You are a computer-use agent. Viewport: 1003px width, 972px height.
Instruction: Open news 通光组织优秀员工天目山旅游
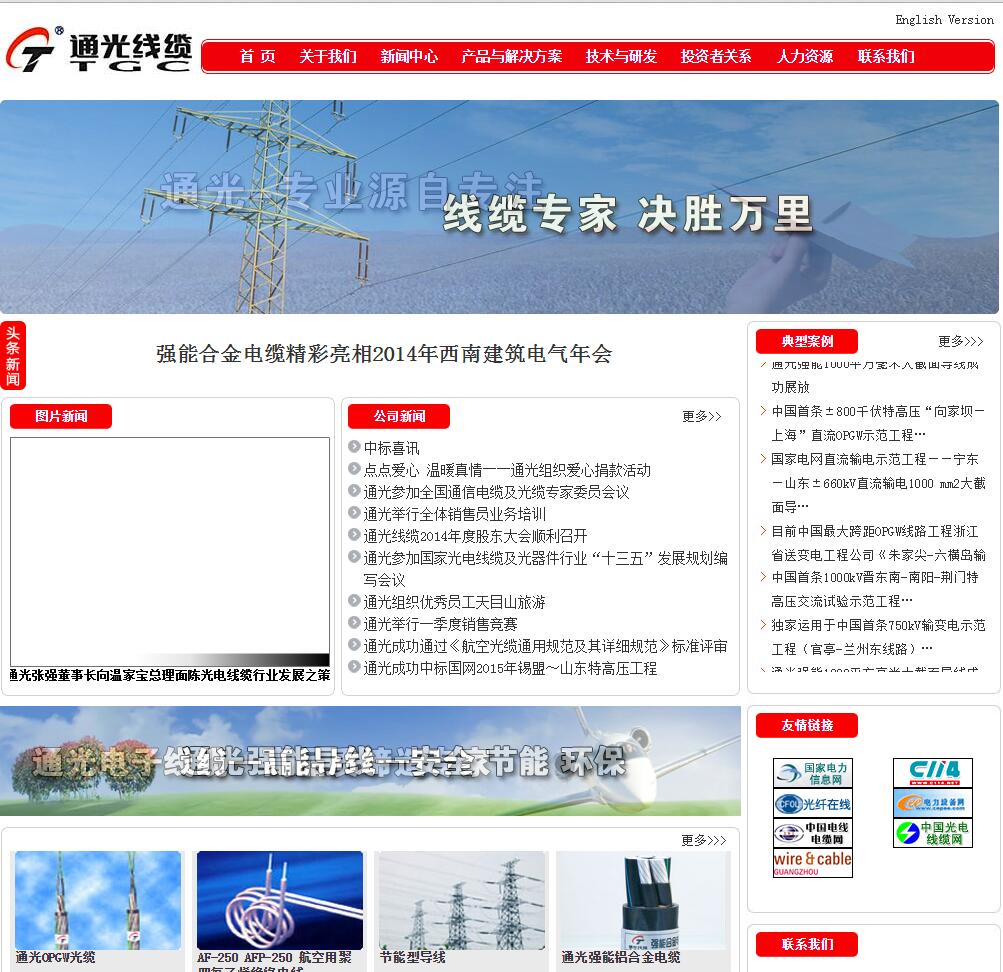point(454,602)
